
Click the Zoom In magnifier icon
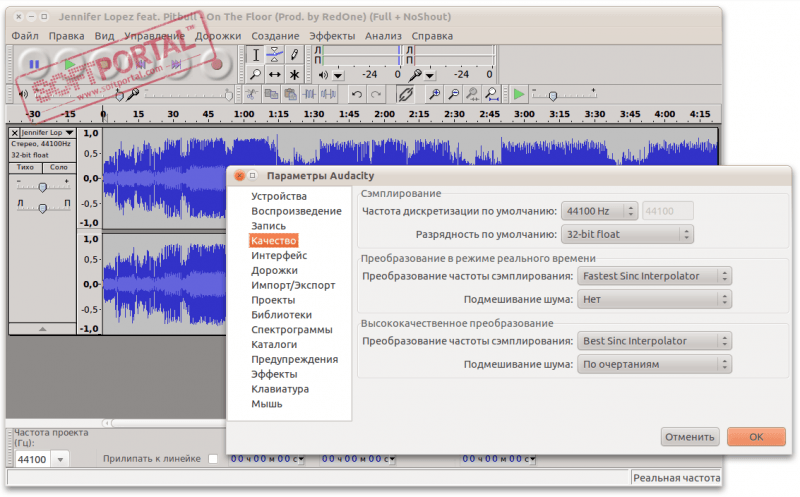(435, 94)
